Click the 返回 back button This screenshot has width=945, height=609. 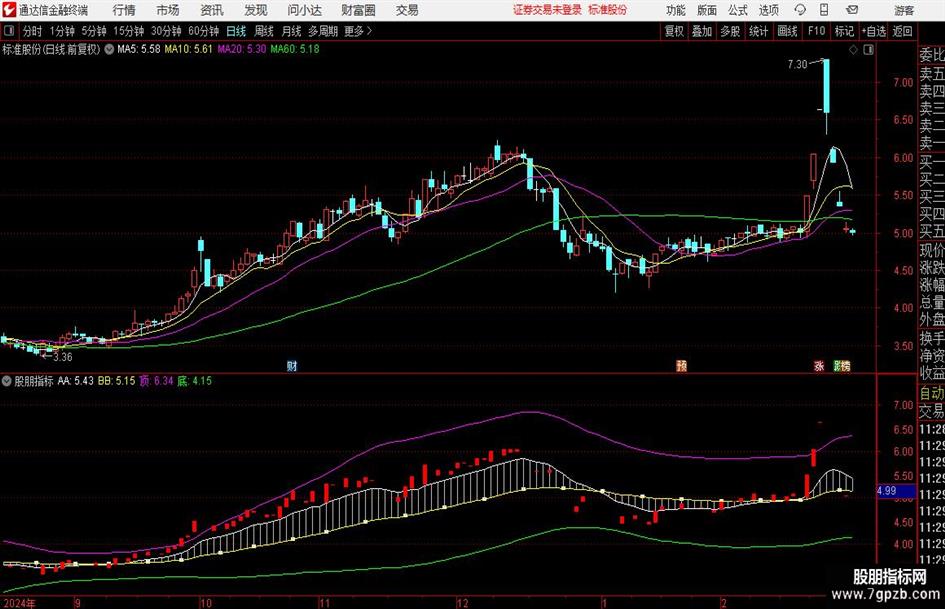coord(902,31)
